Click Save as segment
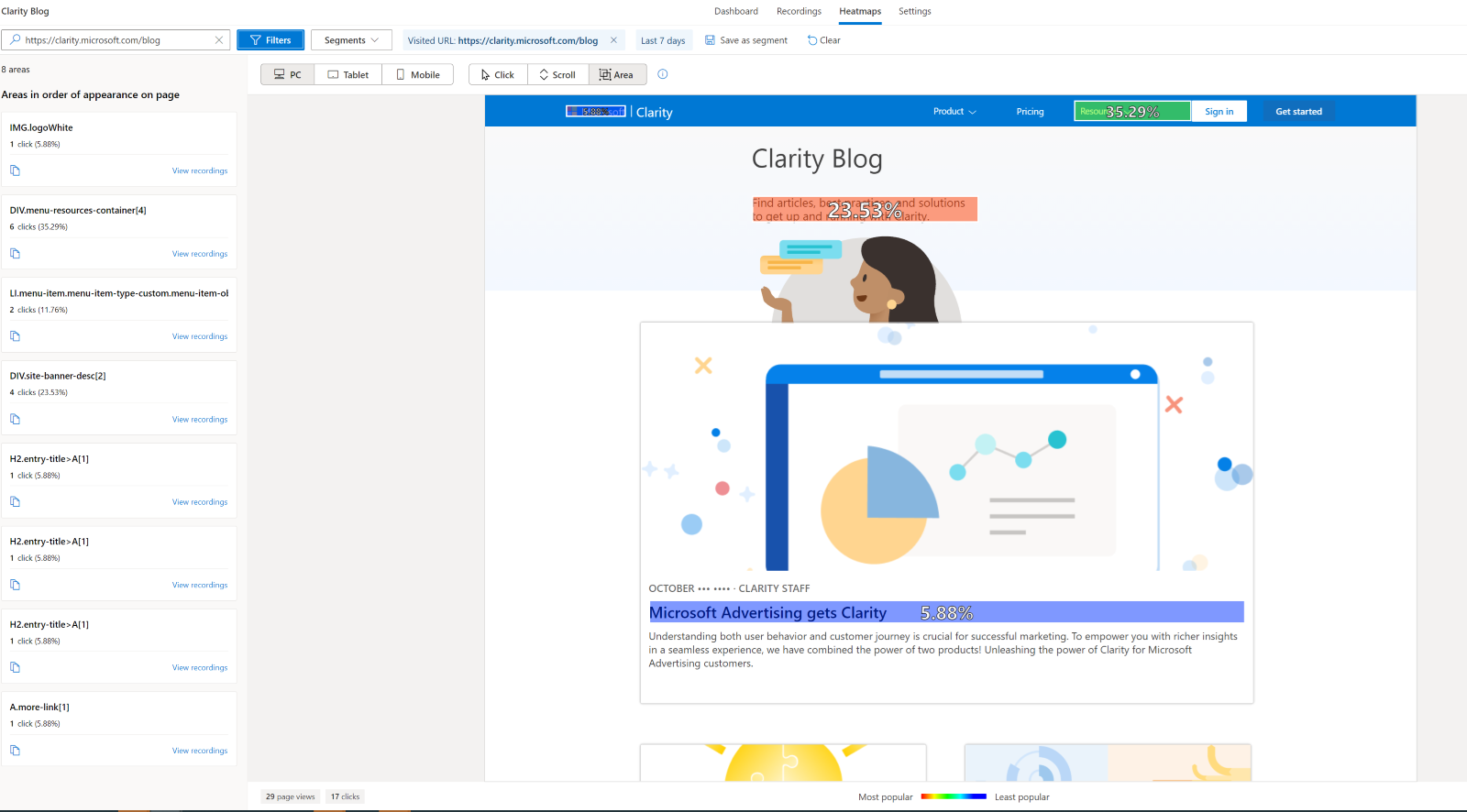1467x812 pixels. click(746, 40)
